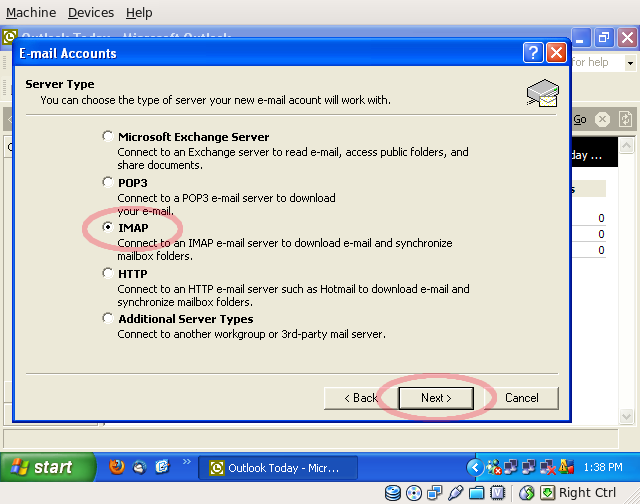Image resolution: width=640 pixels, height=504 pixels.
Task: Click VirtualBox mouse integration status icon
Action: [527, 493]
